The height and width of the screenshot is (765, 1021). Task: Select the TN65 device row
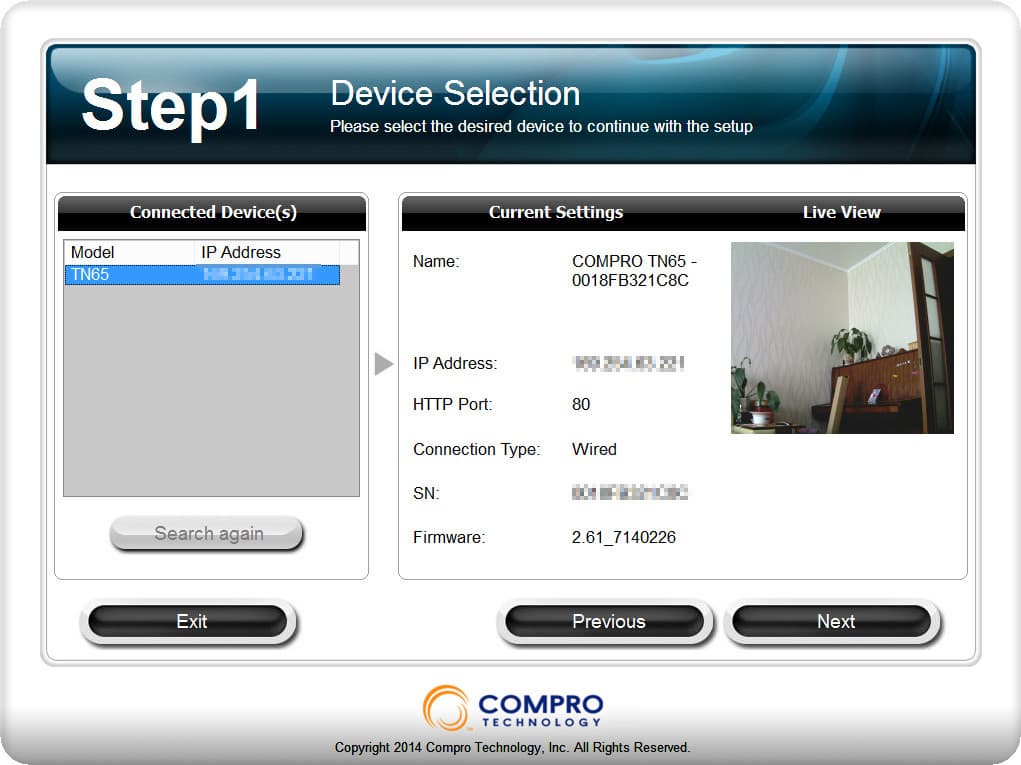tap(203, 275)
